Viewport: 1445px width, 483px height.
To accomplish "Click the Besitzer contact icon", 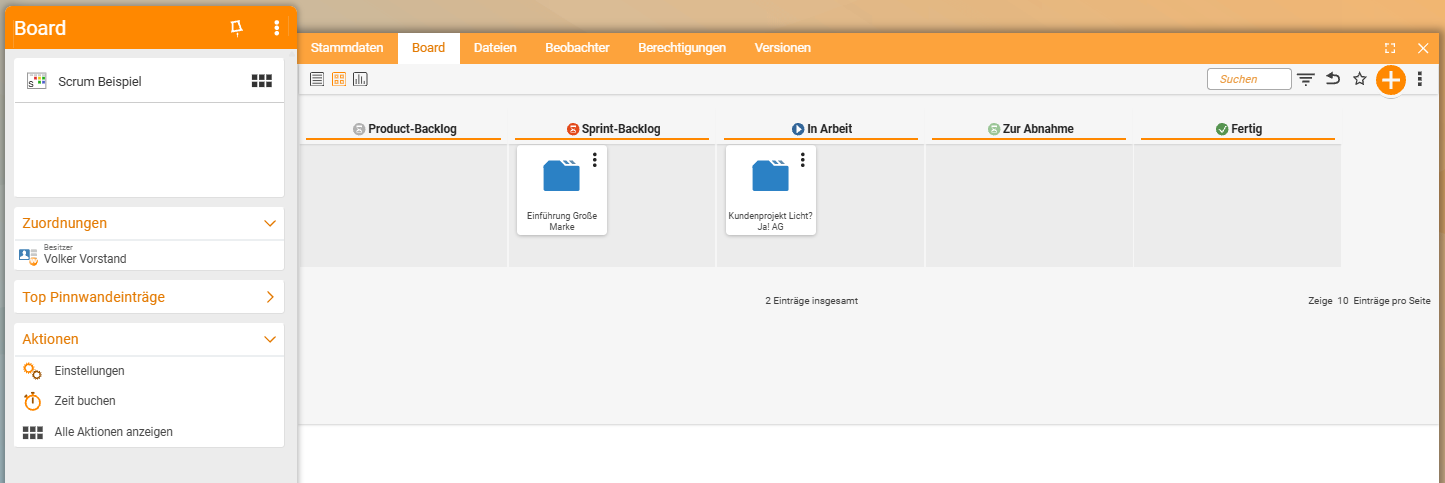I will tap(29, 256).
